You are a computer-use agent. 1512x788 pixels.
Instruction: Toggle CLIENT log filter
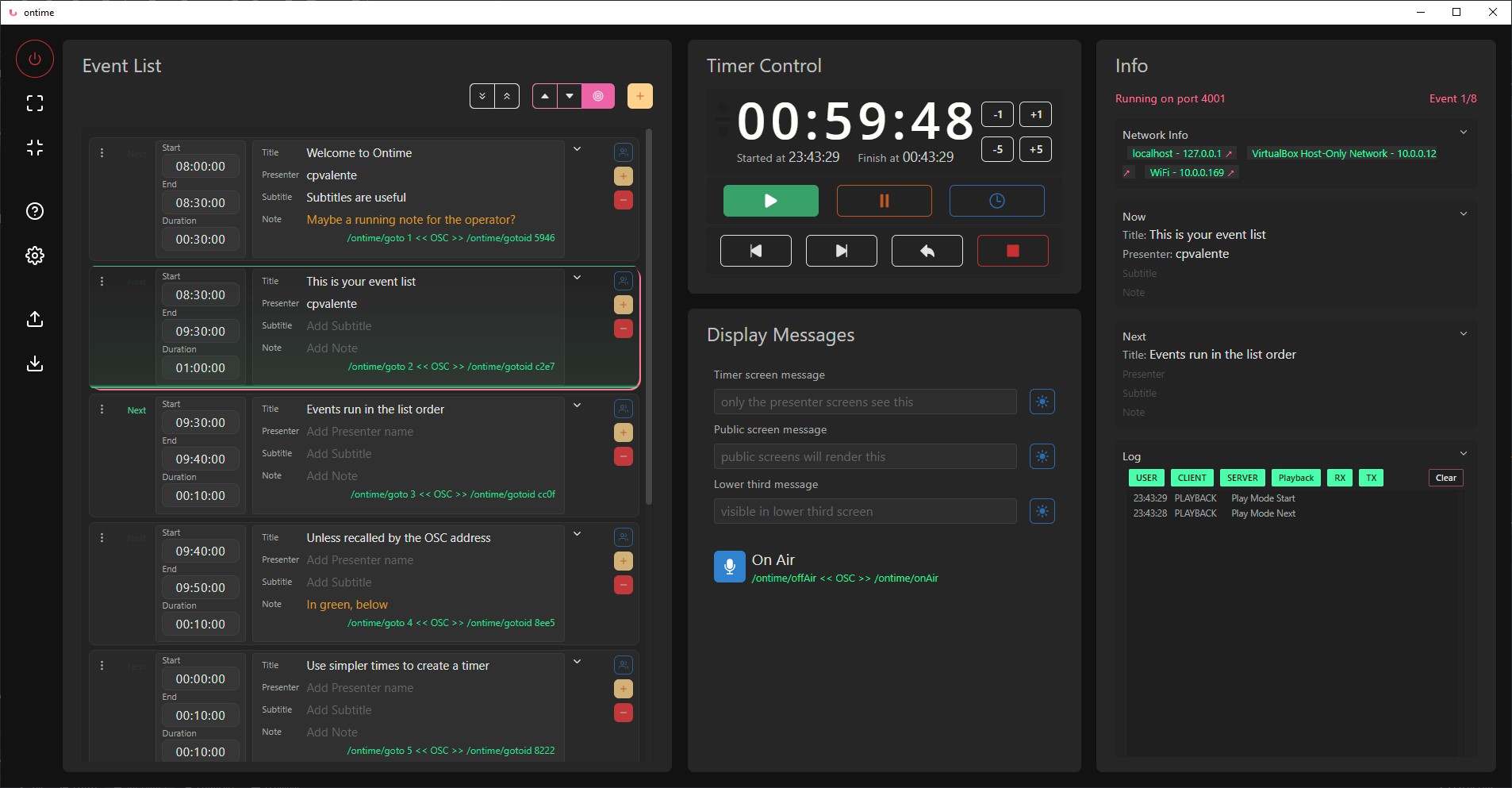(1192, 478)
